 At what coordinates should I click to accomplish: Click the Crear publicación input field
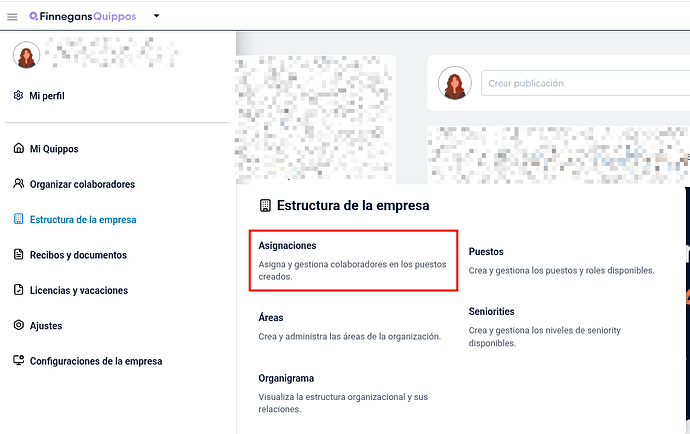click(x=585, y=83)
